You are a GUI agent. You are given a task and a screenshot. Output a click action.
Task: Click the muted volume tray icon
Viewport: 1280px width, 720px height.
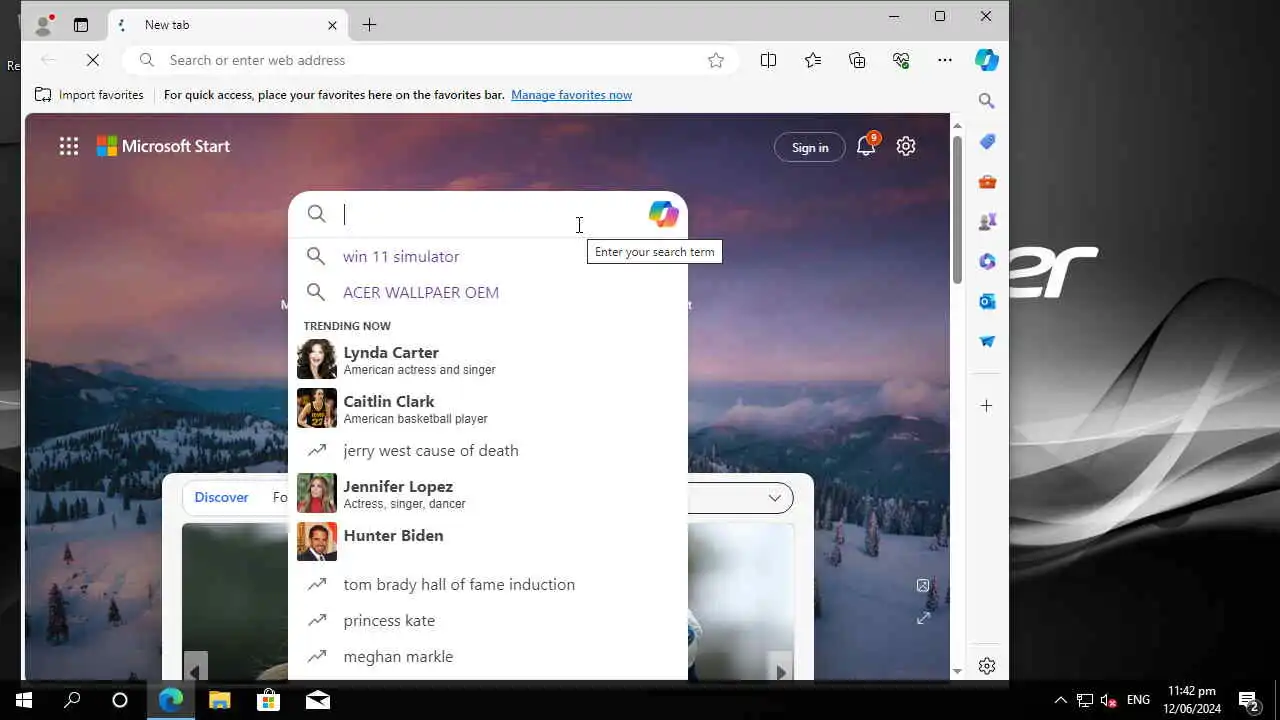1108,700
